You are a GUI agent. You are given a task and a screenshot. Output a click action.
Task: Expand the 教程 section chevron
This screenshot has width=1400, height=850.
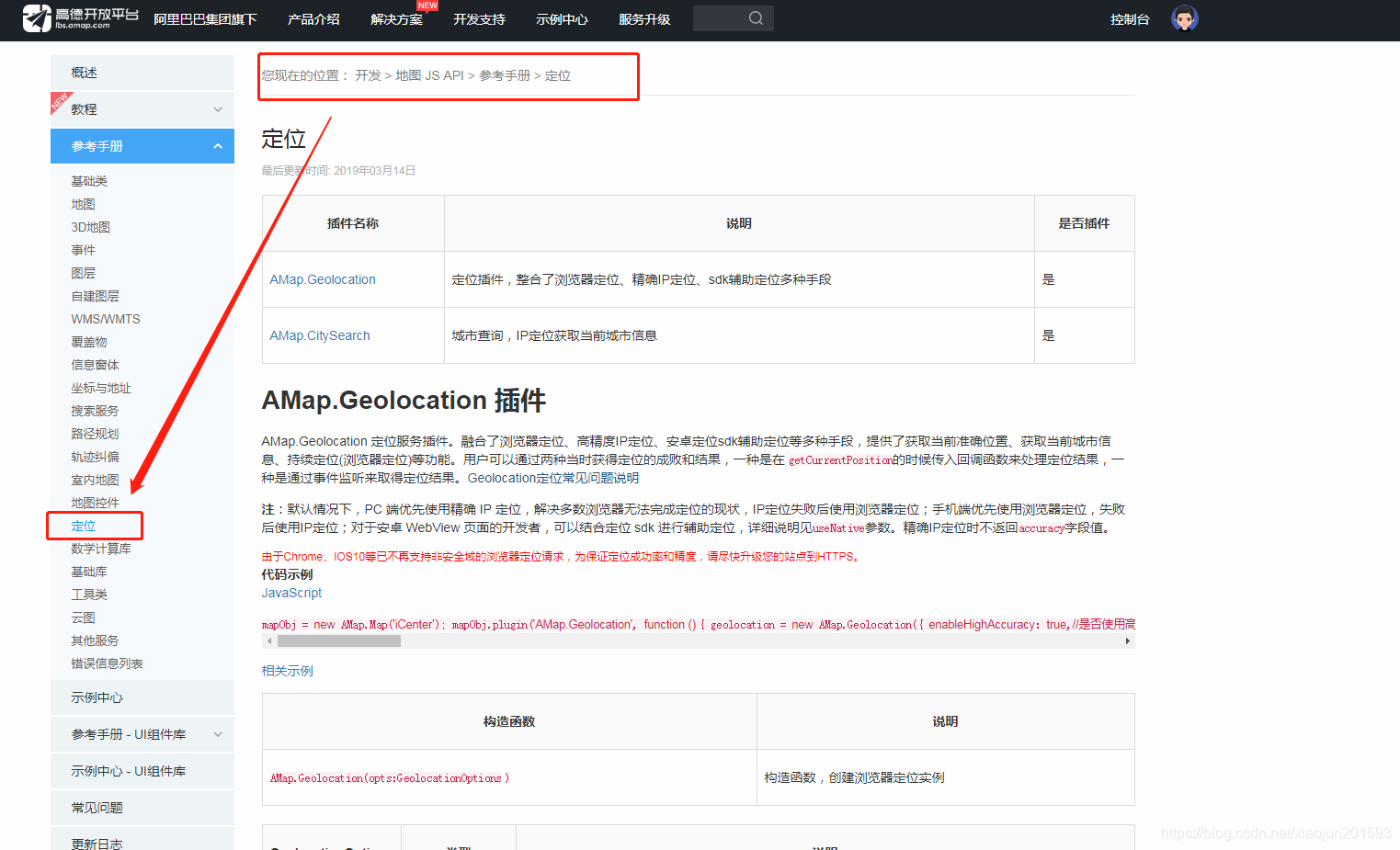coord(218,109)
